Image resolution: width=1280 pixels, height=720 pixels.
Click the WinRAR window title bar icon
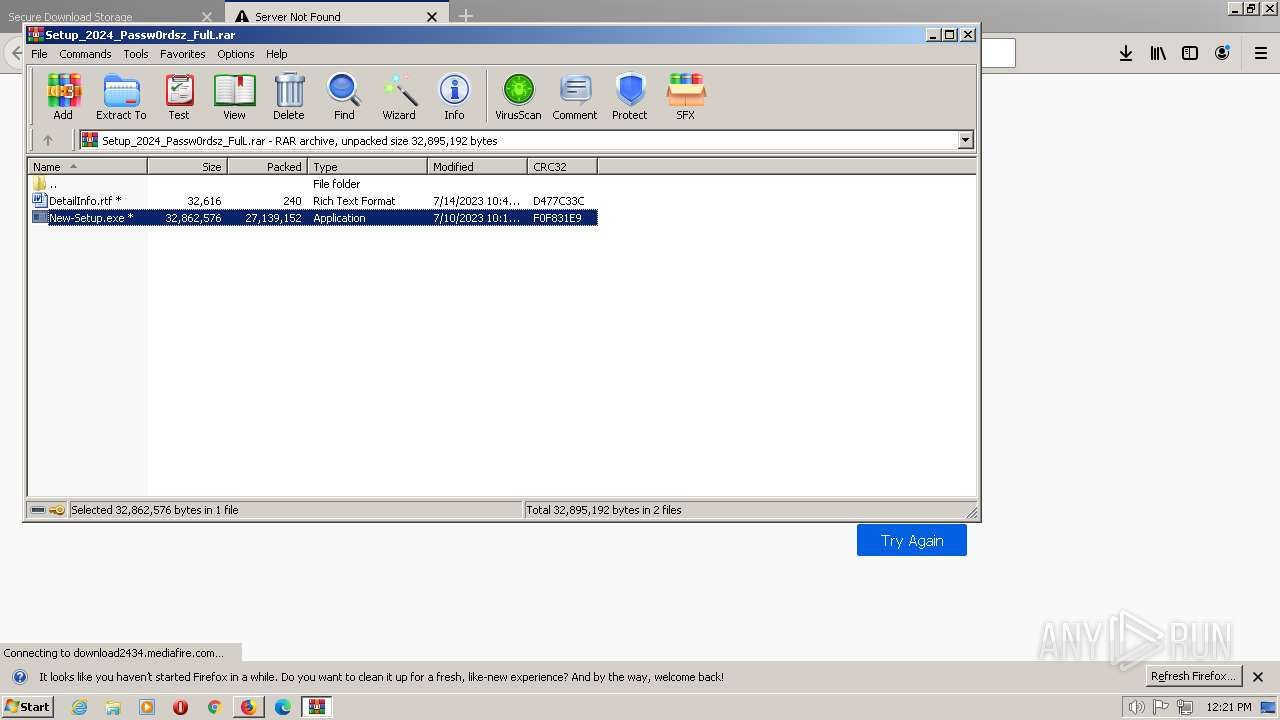coord(36,34)
